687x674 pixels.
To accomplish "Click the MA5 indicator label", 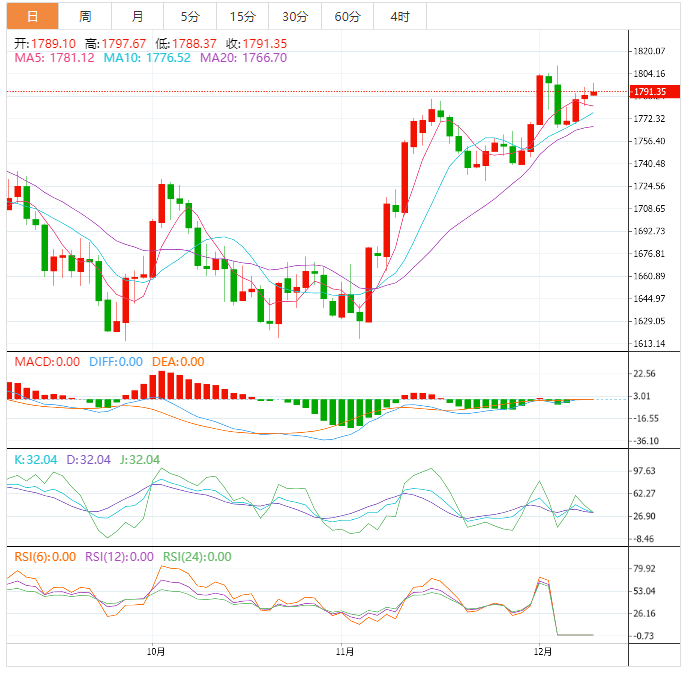I will click(x=54, y=58).
